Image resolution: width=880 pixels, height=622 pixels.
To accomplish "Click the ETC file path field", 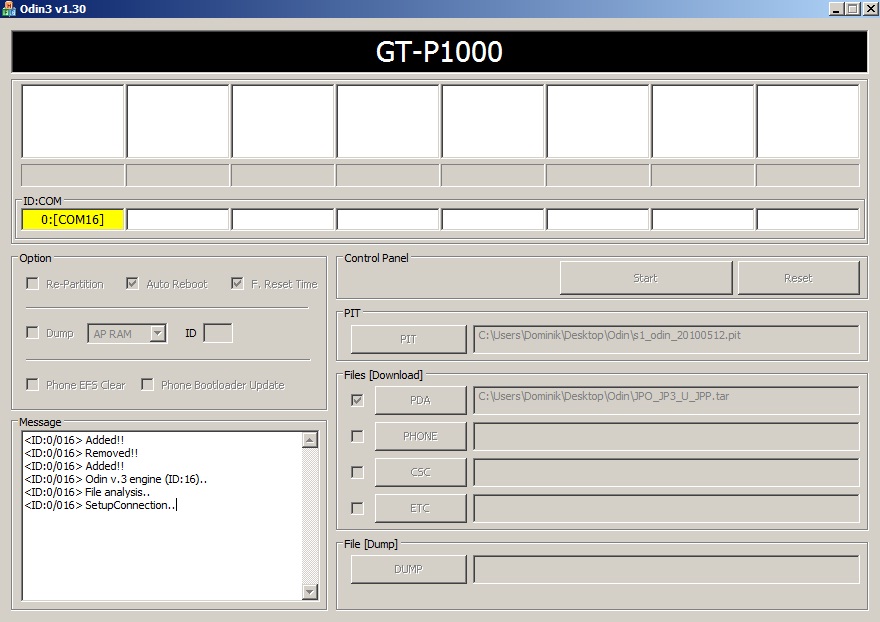I will coord(666,508).
